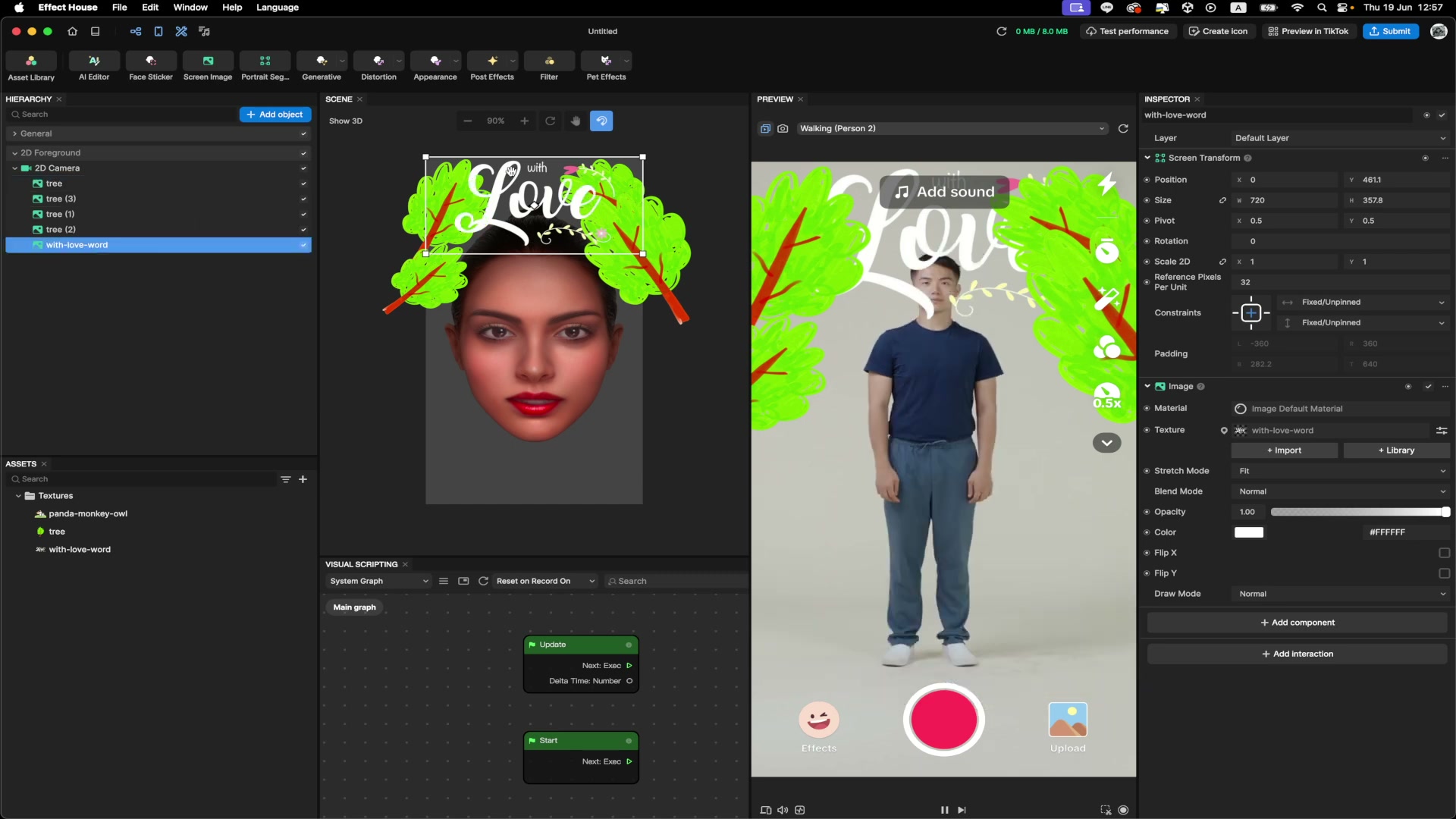Toggle with-love-word object enabled checkmark in Inspector

1442,115
